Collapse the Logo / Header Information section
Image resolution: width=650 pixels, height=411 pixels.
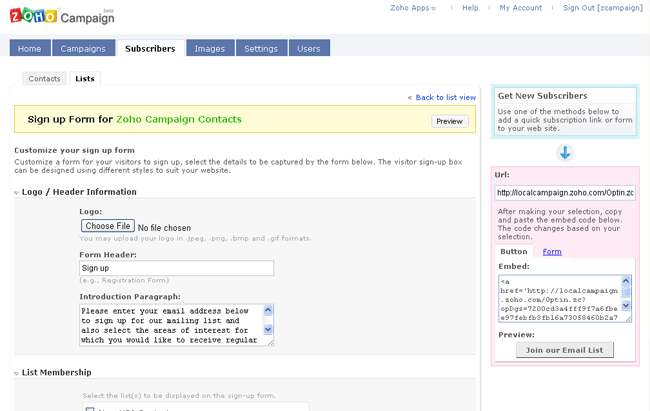pyautogui.click(x=17, y=192)
